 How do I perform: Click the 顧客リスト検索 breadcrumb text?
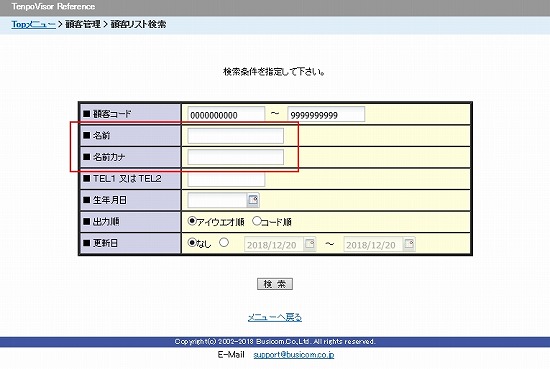point(138,25)
